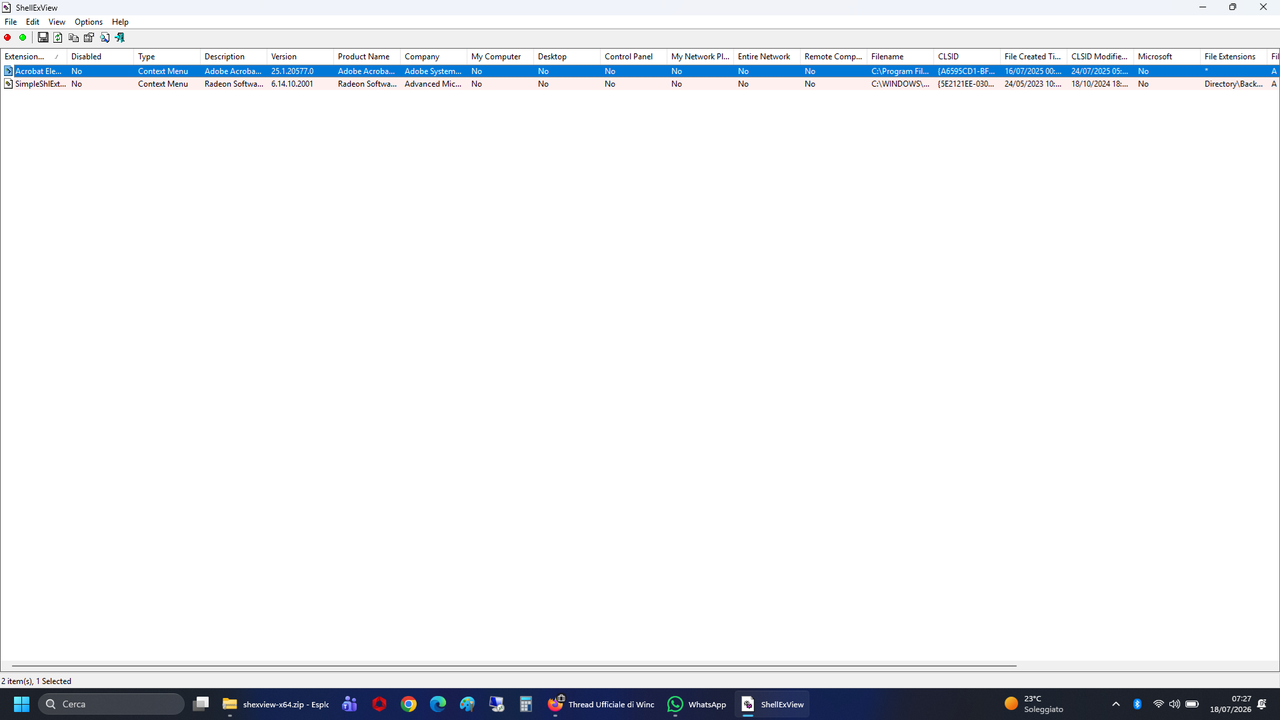Click the volume speaker tray icon
This screenshot has height=720, width=1280.
[1174, 704]
